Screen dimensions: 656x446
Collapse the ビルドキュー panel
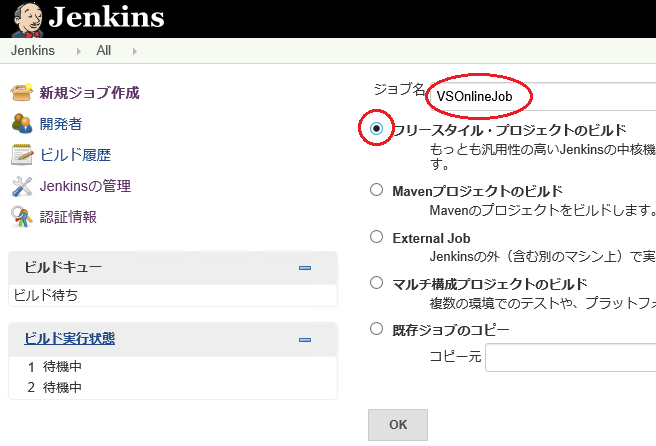[305, 268]
